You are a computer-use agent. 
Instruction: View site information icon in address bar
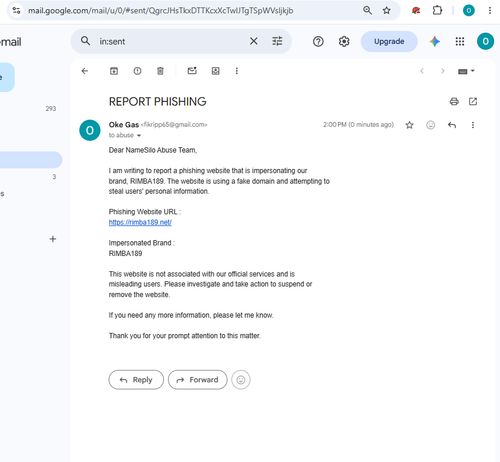[x=16, y=11]
